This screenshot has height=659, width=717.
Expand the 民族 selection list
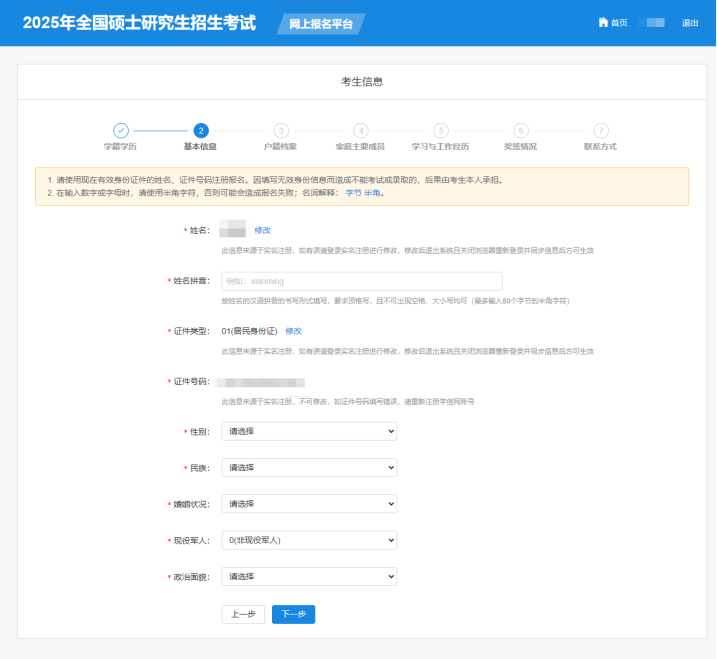[x=309, y=467]
